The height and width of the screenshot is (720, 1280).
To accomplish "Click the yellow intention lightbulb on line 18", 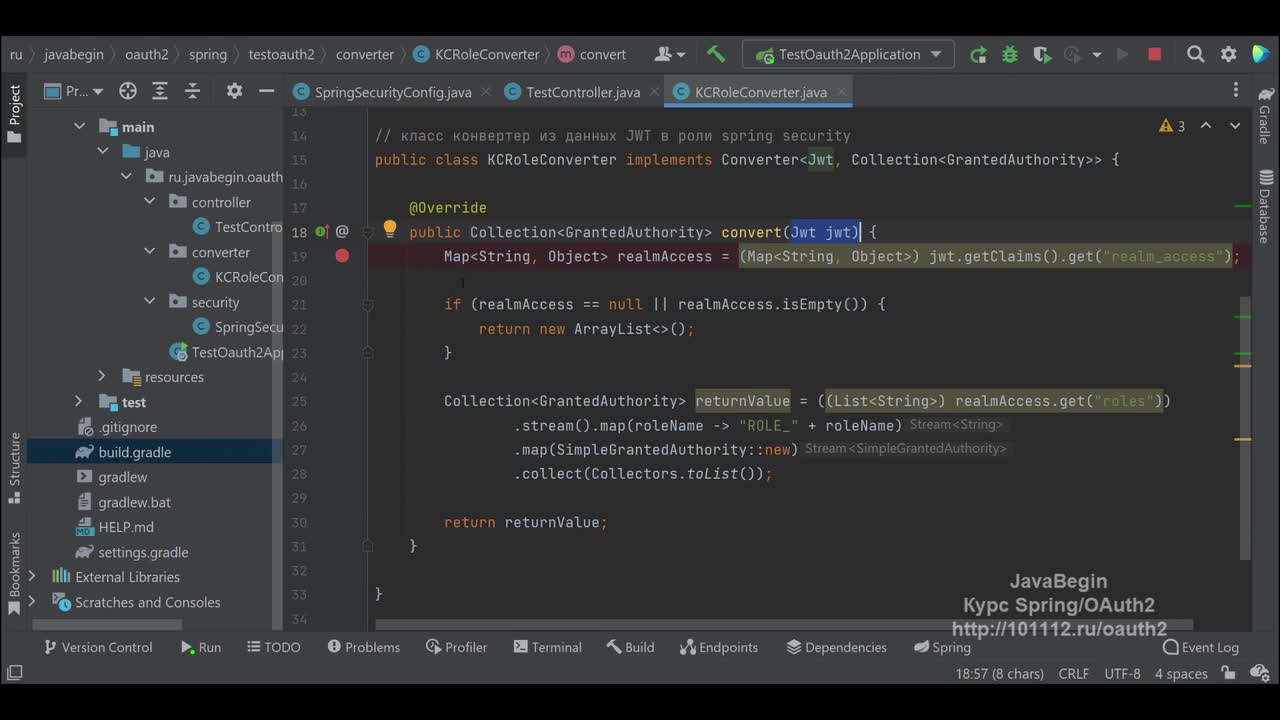I will pyautogui.click(x=390, y=230).
